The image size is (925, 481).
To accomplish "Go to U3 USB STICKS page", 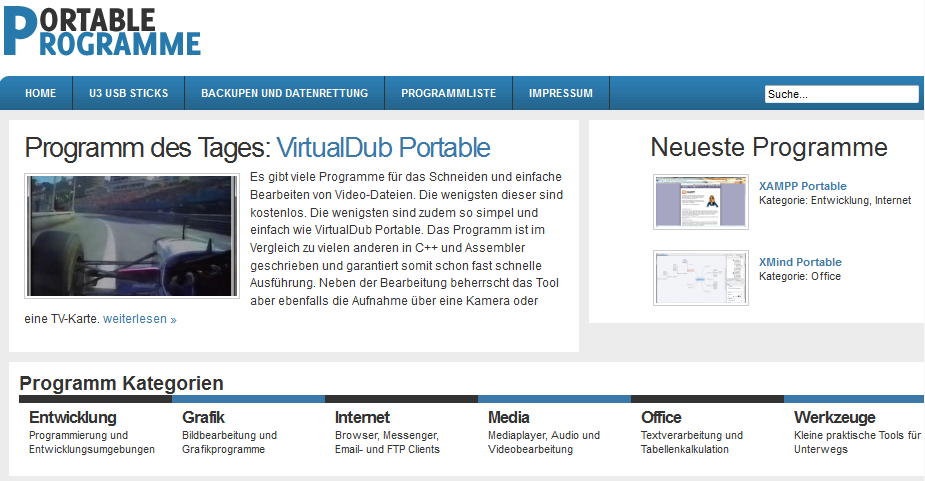I will pos(129,93).
